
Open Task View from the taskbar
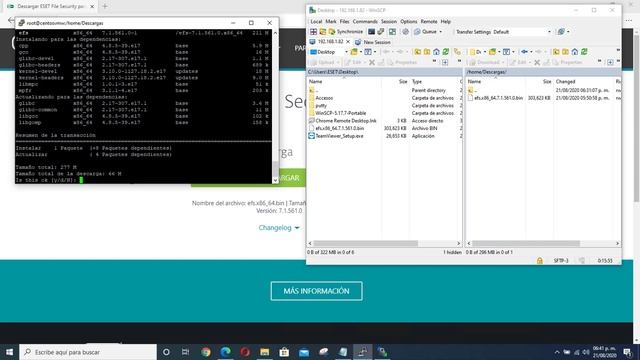[185, 352]
